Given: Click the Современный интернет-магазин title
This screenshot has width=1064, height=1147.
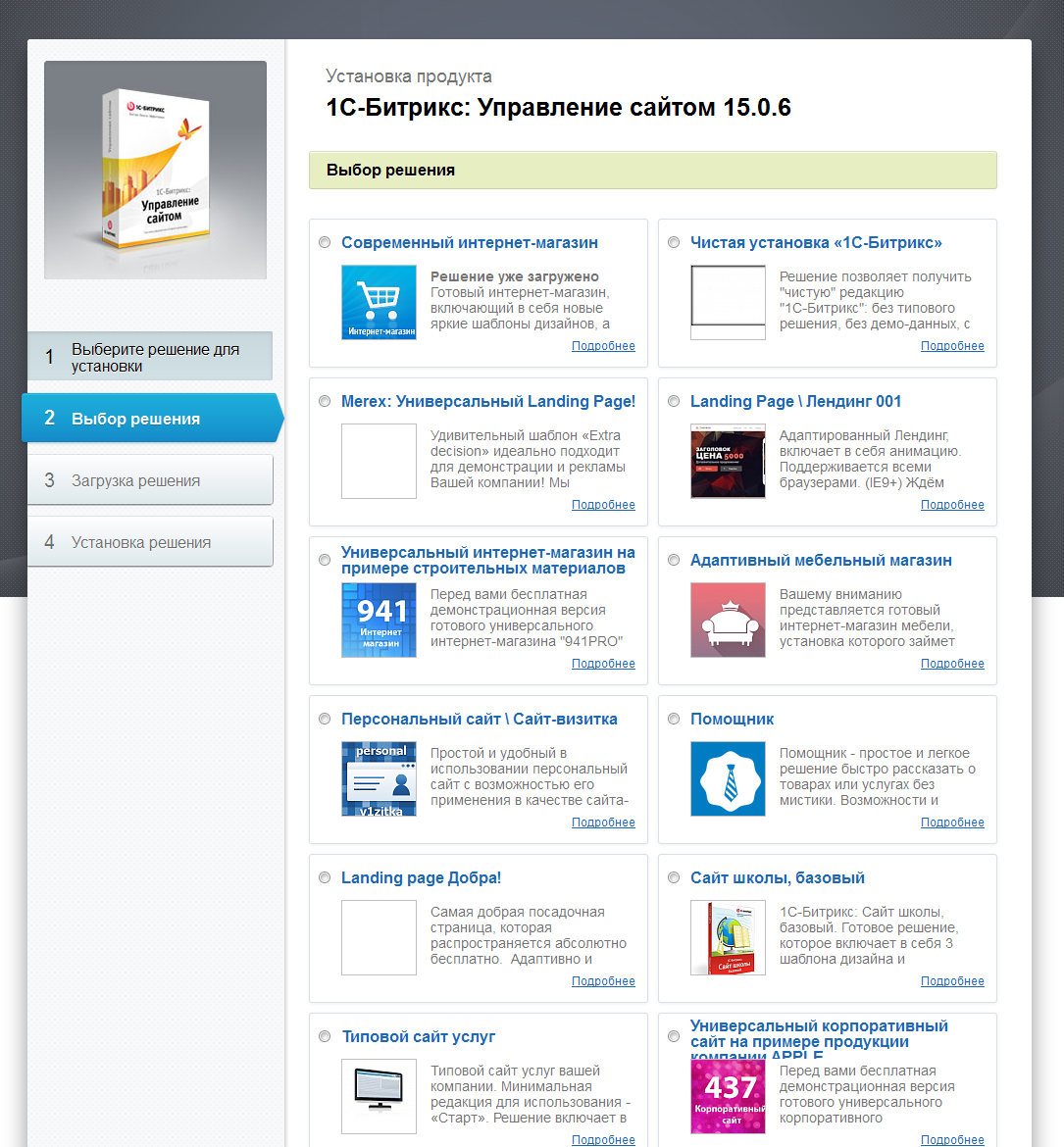Looking at the screenshot, I should pyautogui.click(x=470, y=243).
